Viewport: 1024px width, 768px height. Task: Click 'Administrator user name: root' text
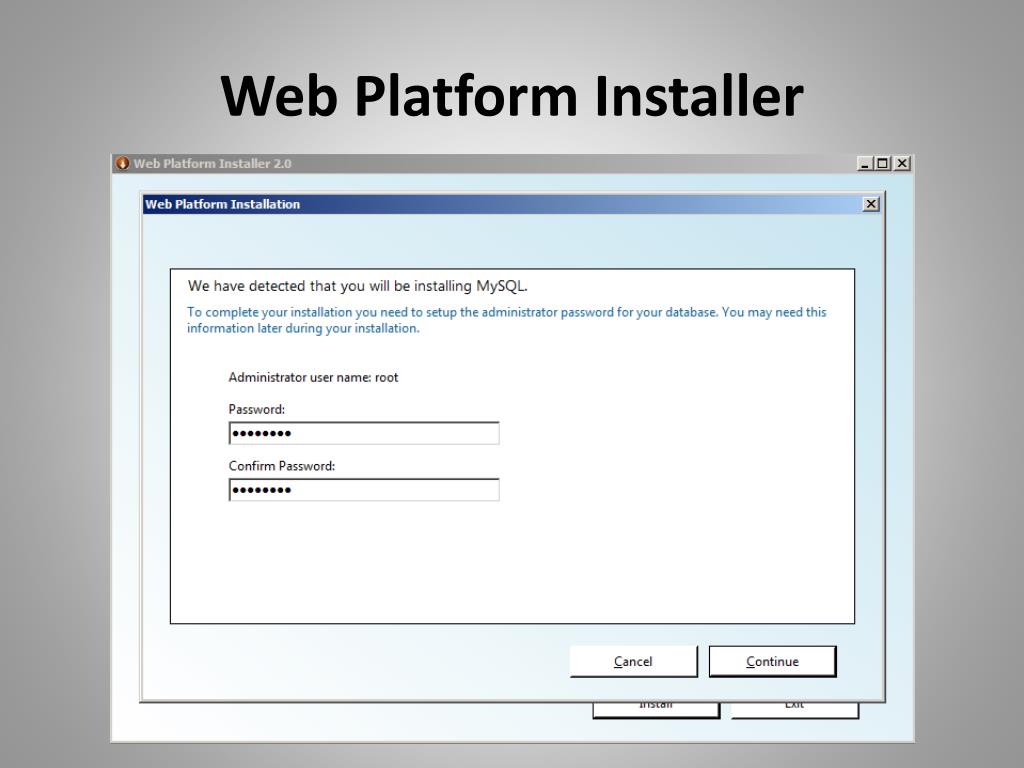[313, 377]
